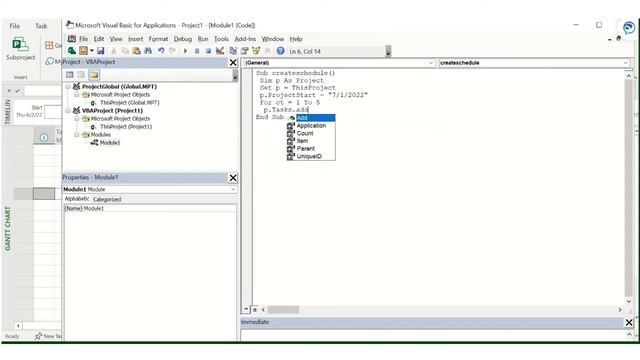Open the Format menu

(158, 39)
